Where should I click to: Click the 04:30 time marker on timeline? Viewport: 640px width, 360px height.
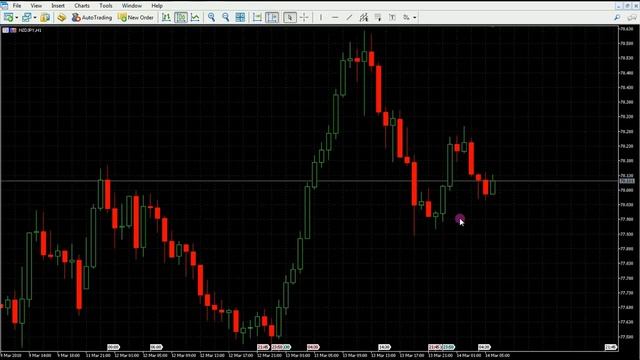click(484, 347)
